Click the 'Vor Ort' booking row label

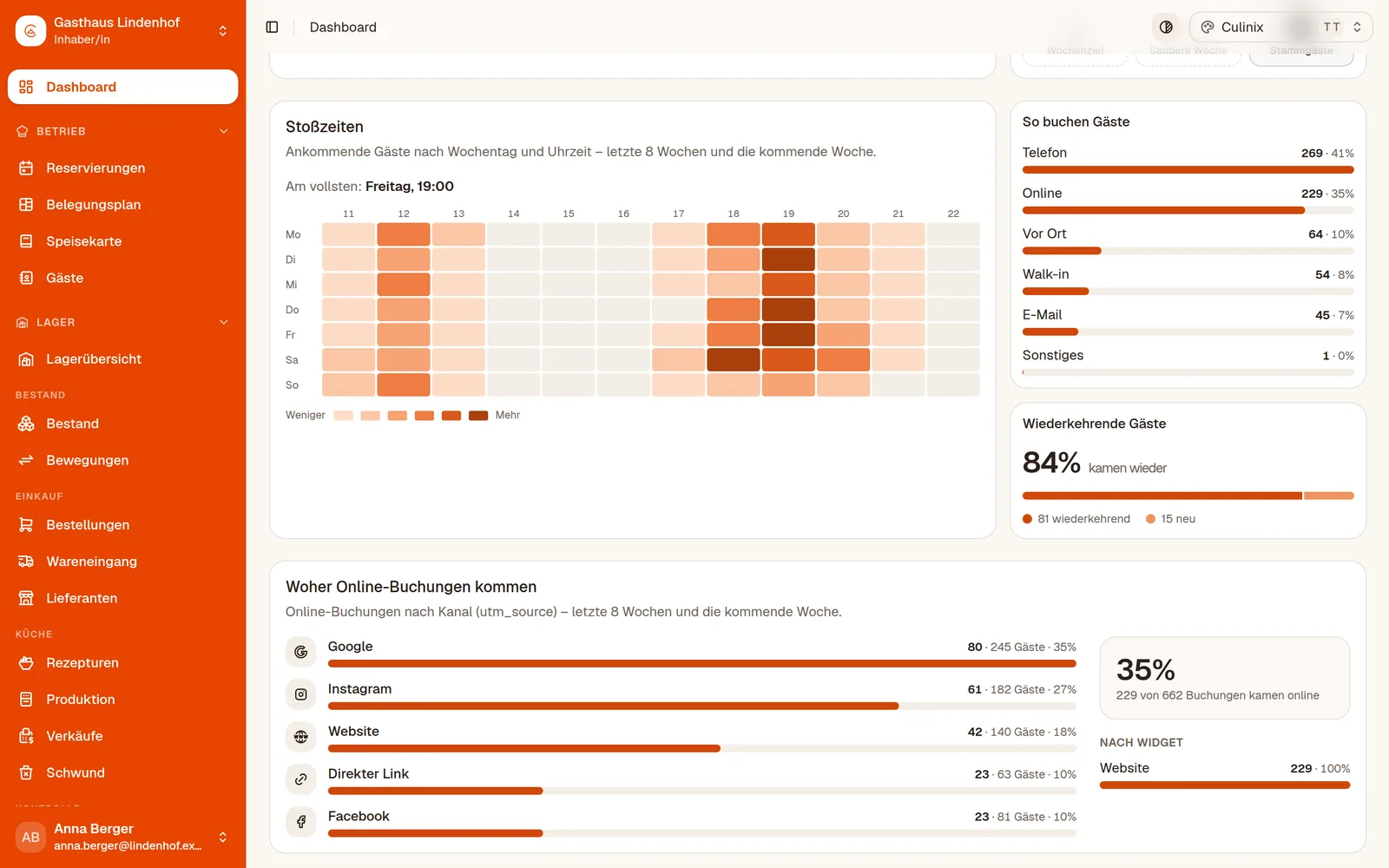(x=1044, y=233)
